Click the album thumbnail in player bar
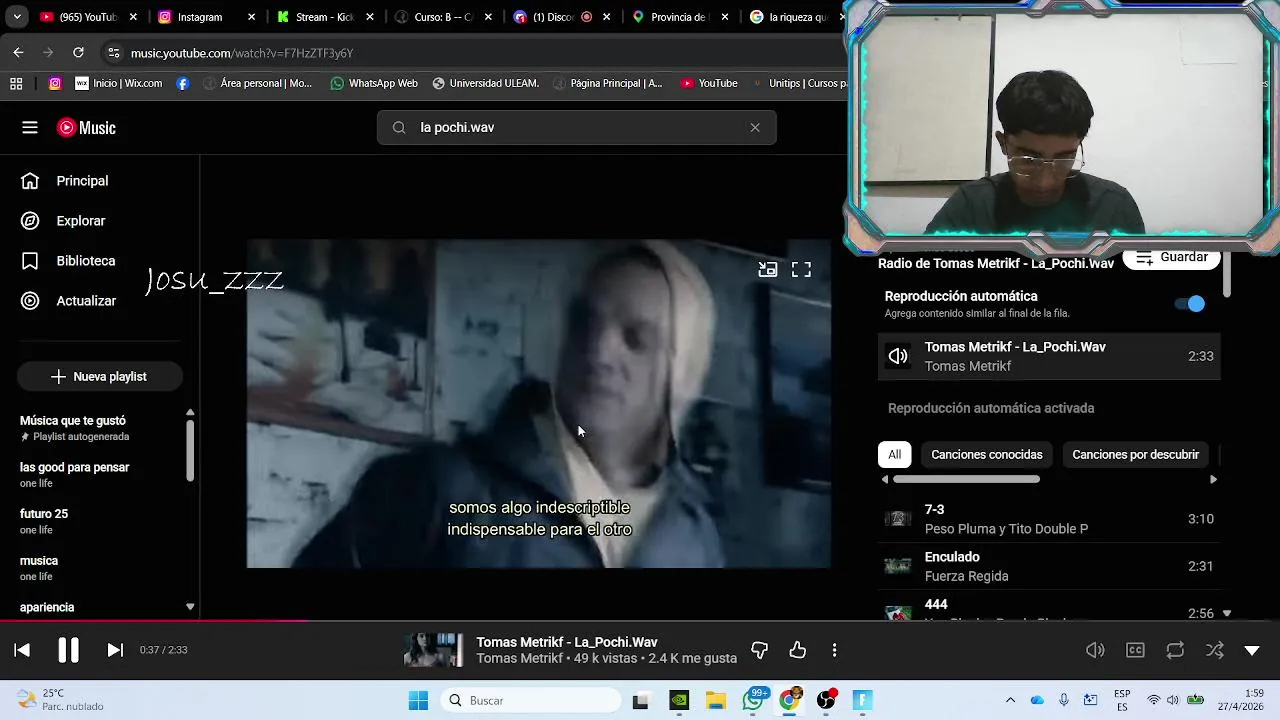The image size is (1280, 720). [x=433, y=650]
